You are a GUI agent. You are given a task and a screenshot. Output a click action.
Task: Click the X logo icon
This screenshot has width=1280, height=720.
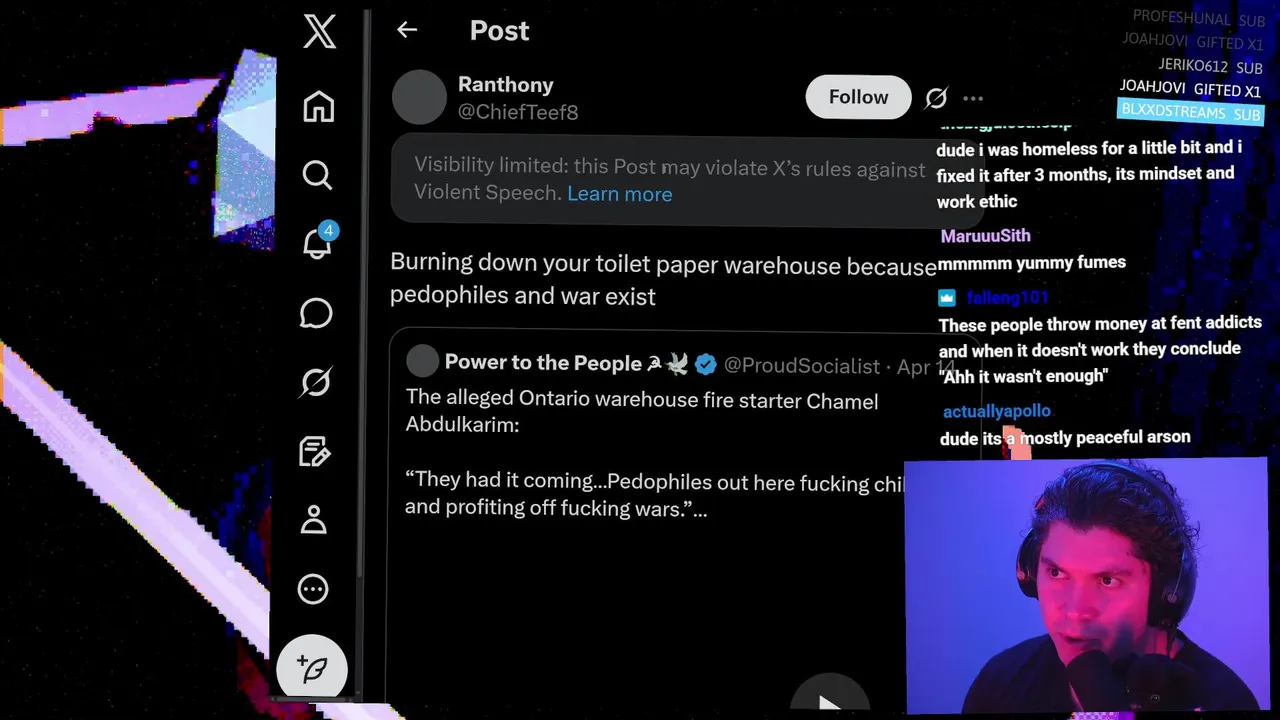tap(320, 31)
